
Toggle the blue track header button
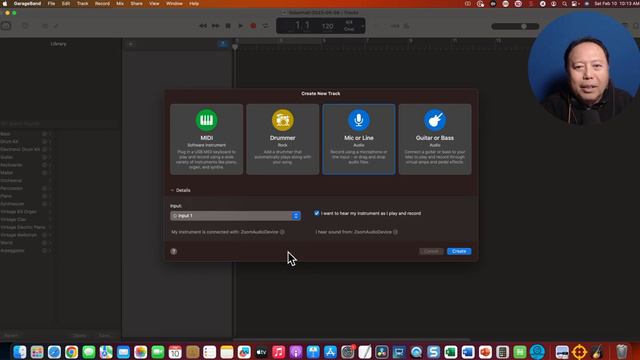(x=223, y=44)
